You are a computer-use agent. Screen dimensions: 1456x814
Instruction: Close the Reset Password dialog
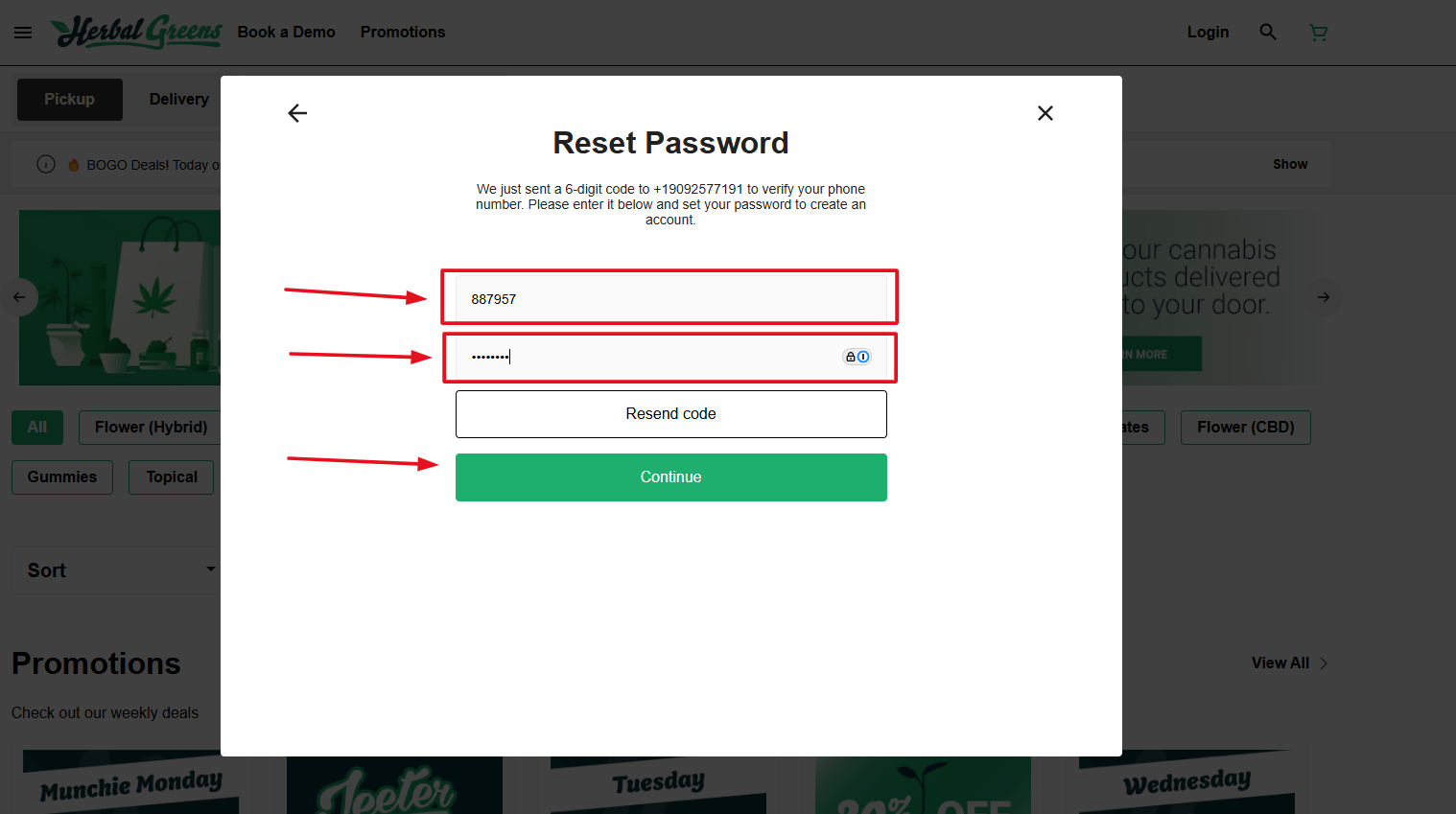[x=1045, y=113]
